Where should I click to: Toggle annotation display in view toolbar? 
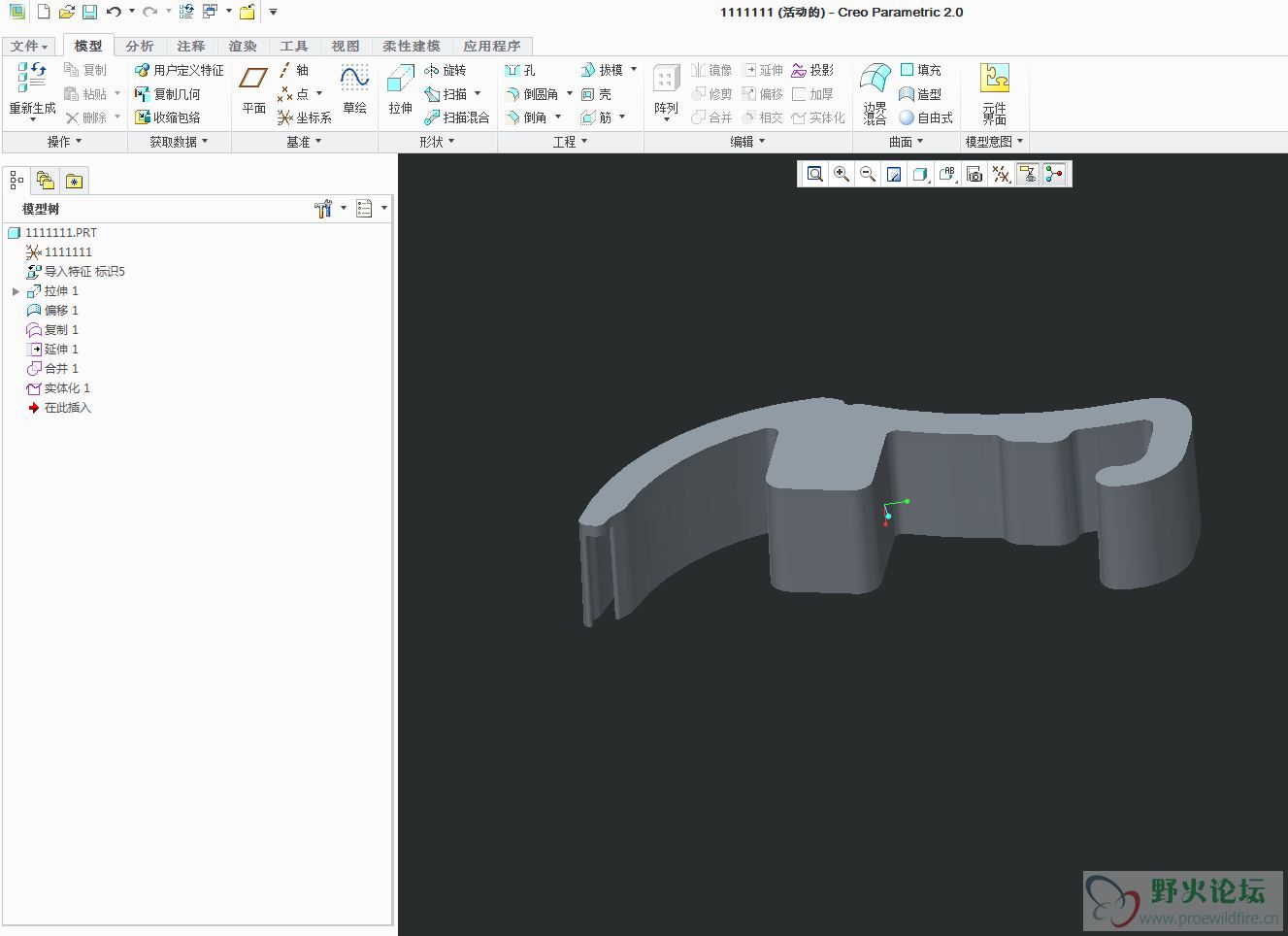(x=1027, y=174)
